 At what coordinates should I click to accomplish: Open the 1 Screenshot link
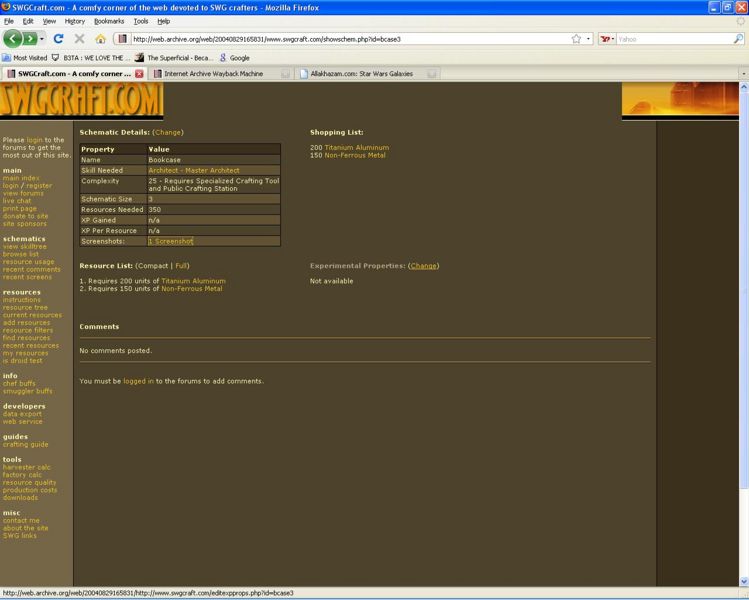tap(170, 241)
